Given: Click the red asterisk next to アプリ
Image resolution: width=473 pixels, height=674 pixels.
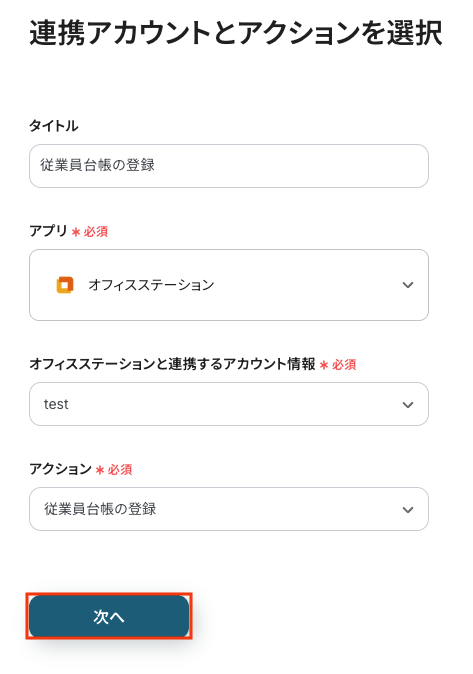Looking at the screenshot, I should 76,233.
